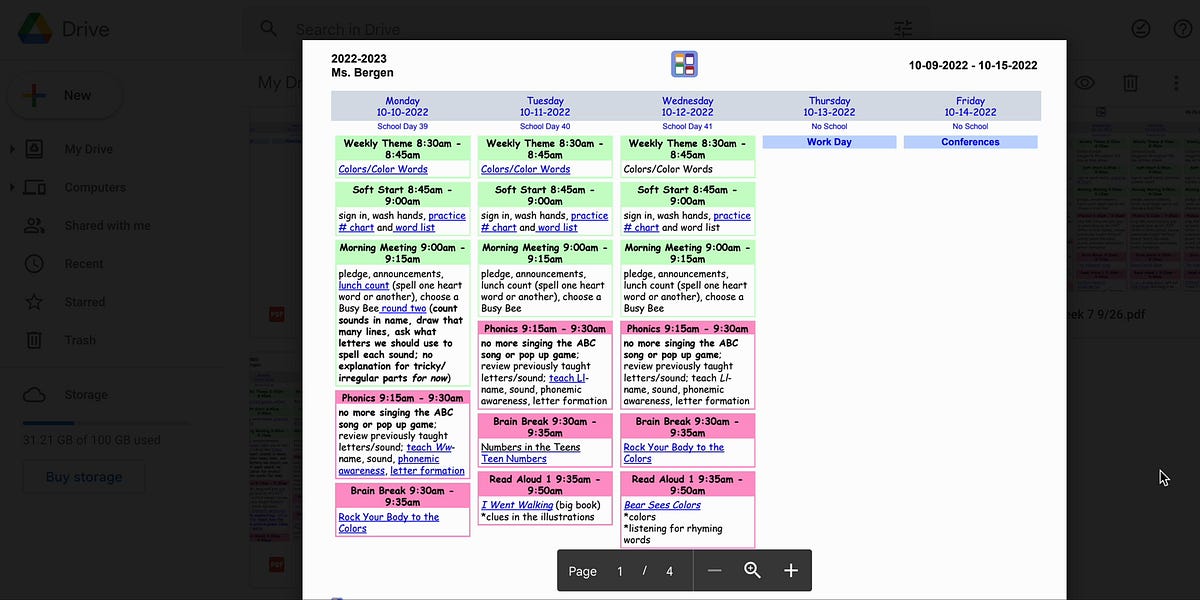
Task: Zoom out of the PDF preview
Action: [714, 570]
